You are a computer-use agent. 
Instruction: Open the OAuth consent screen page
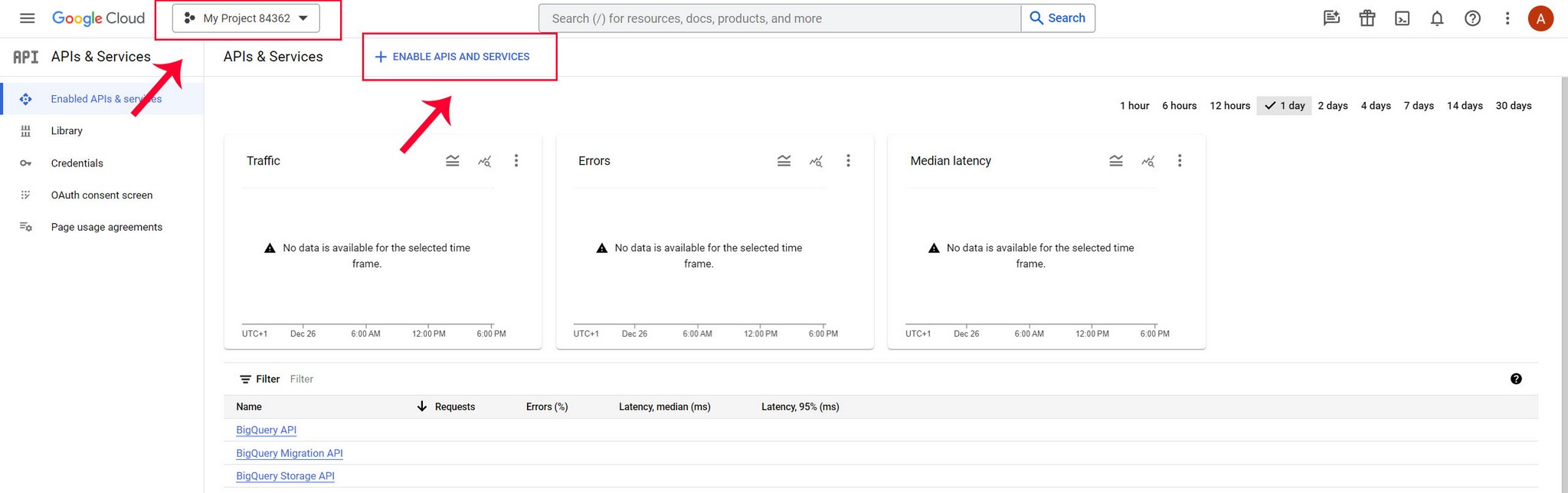coord(101,196)
